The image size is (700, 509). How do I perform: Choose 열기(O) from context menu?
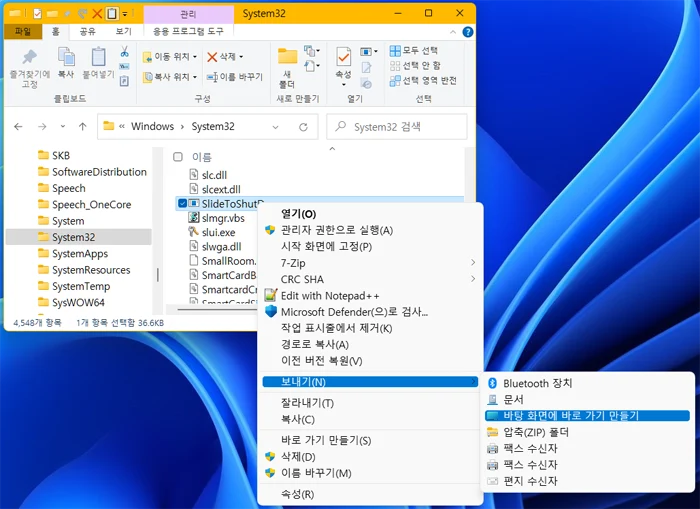point(371,214)
